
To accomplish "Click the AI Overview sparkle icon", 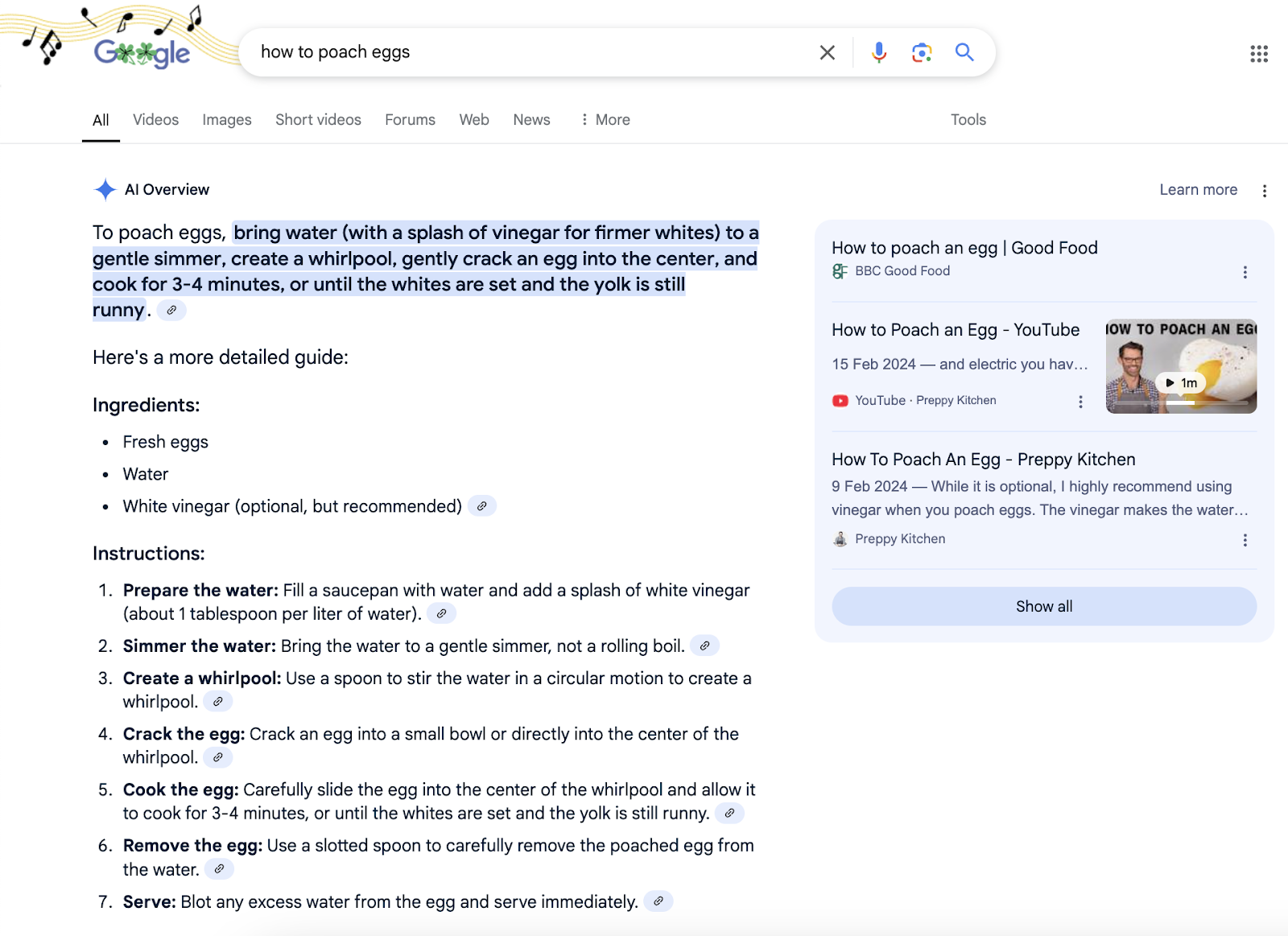I will [105, 190].
